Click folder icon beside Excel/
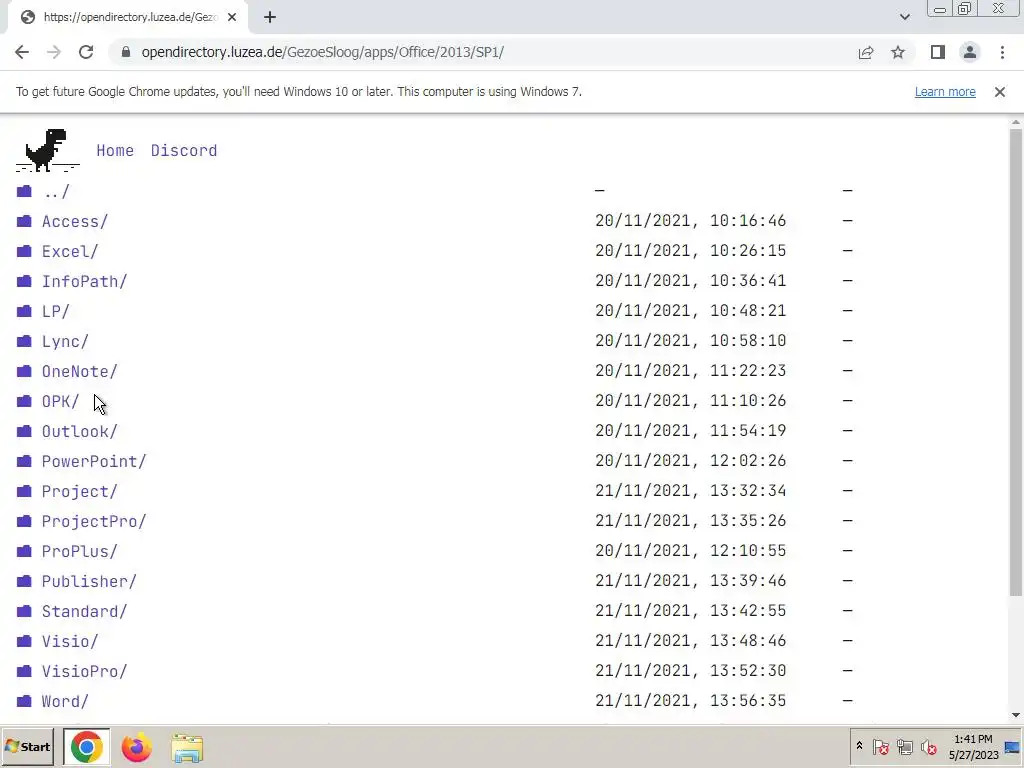Viewport: 1024px width, 768px height. 24,251
